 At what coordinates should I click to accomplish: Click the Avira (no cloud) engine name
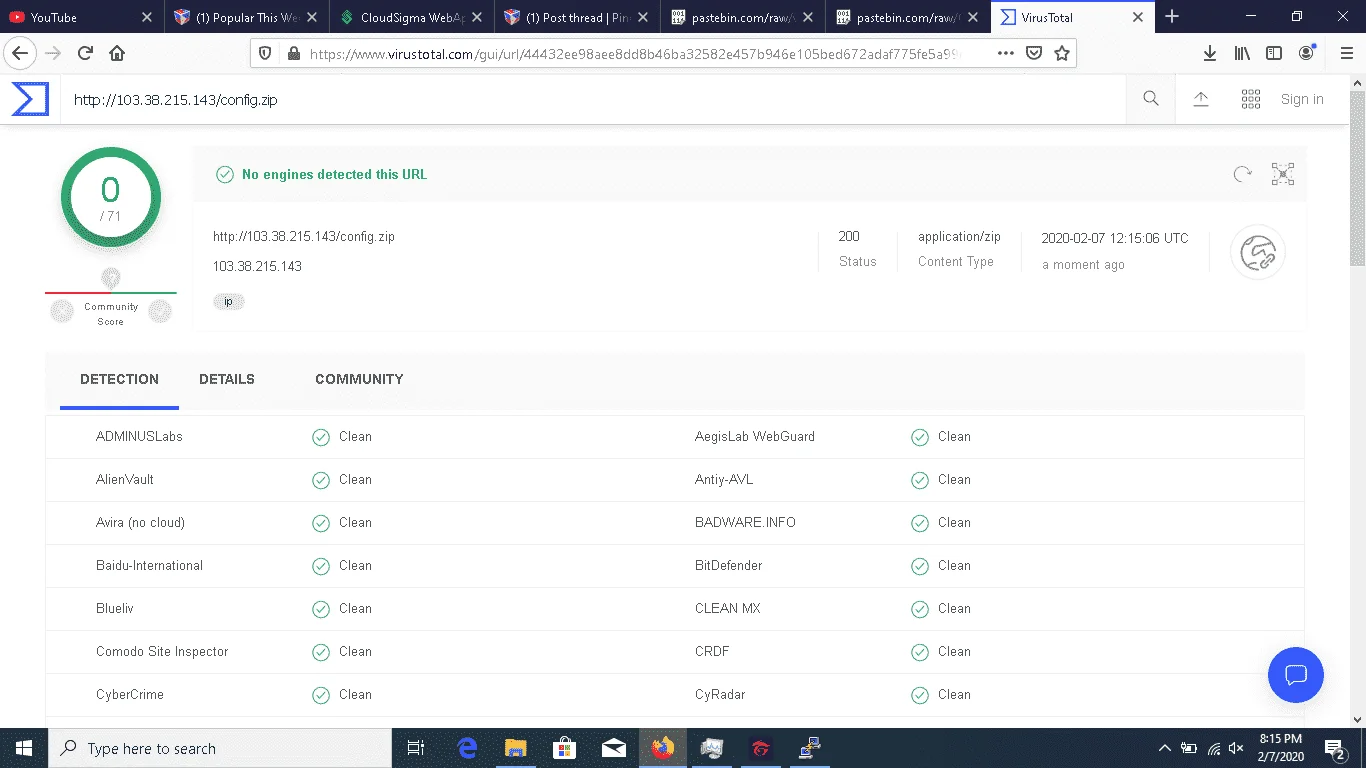(140, 522)
